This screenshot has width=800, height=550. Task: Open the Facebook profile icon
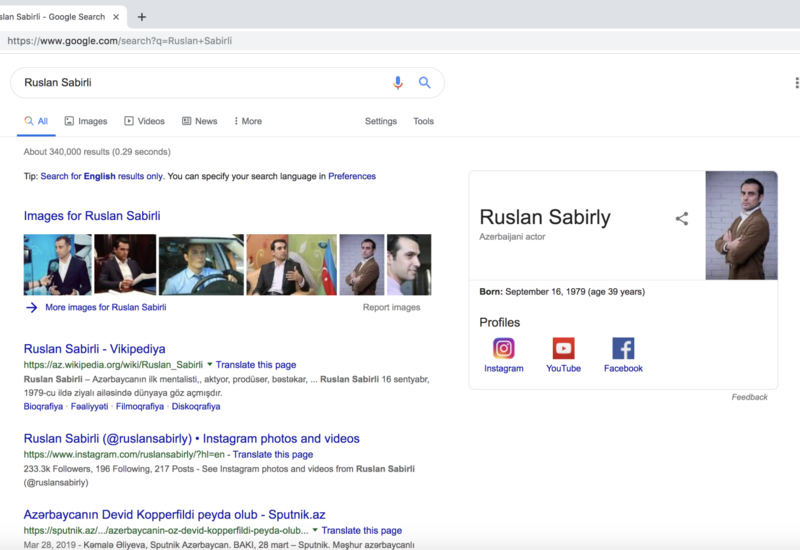[x=623, y=348]
